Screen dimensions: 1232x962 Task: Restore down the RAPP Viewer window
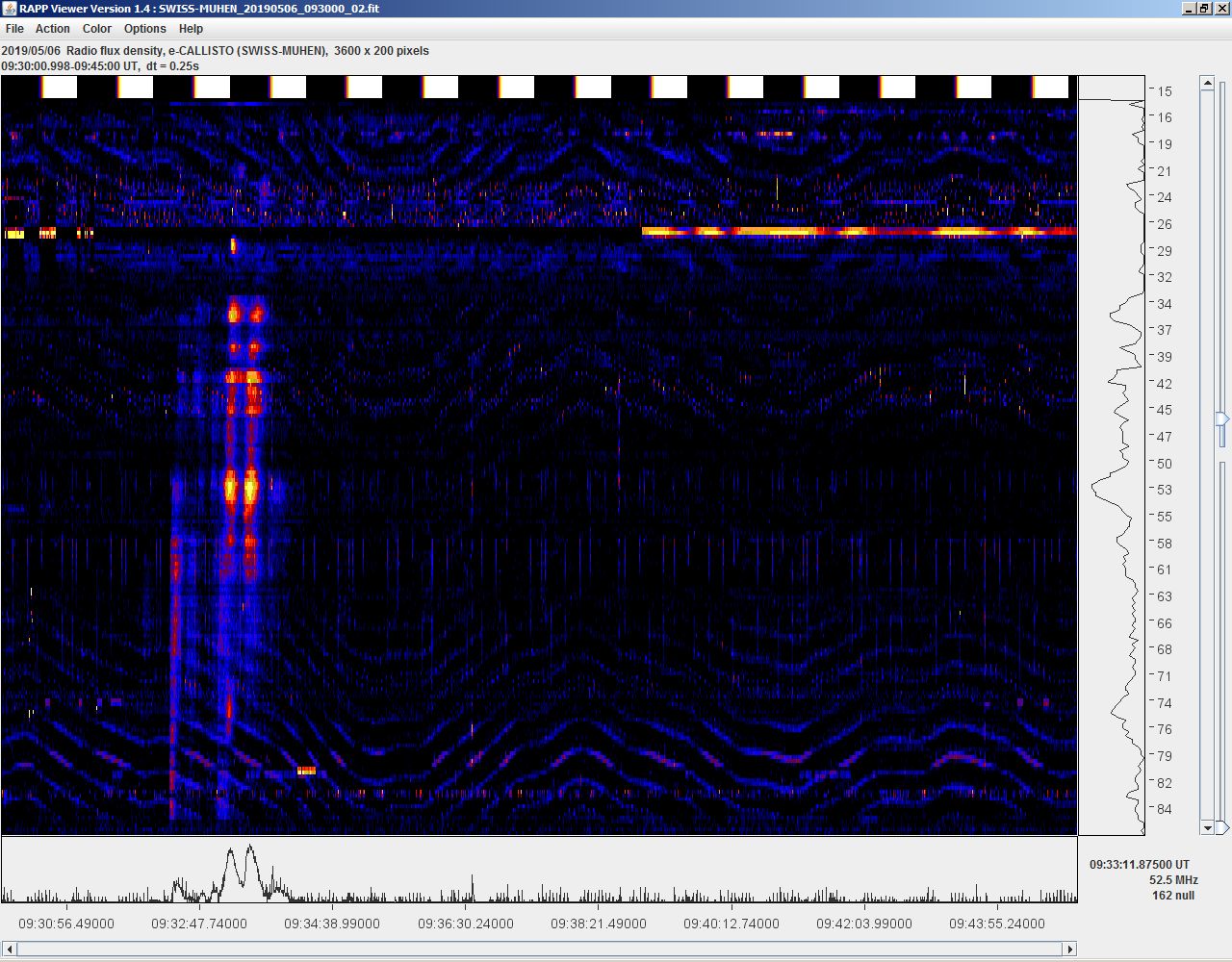click(1203, 9)
